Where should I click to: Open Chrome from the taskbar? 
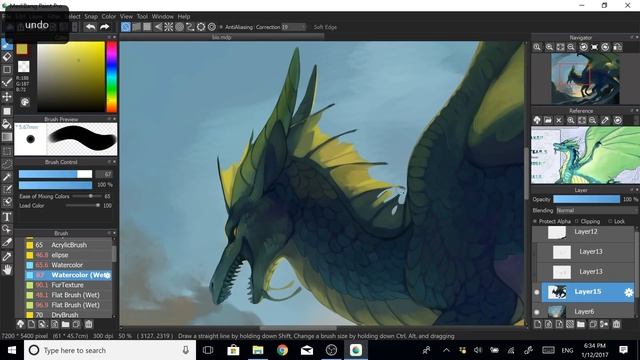point(282,350)
